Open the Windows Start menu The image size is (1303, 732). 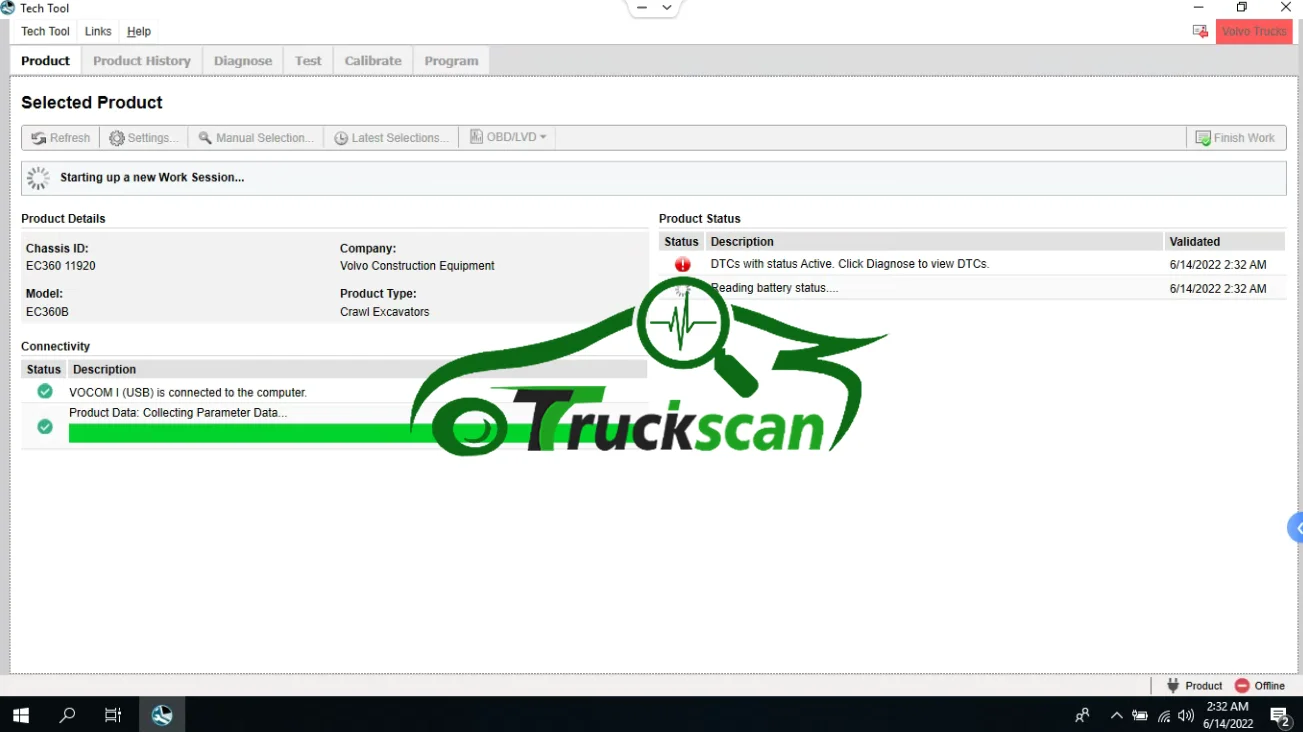tap(21, 715)
